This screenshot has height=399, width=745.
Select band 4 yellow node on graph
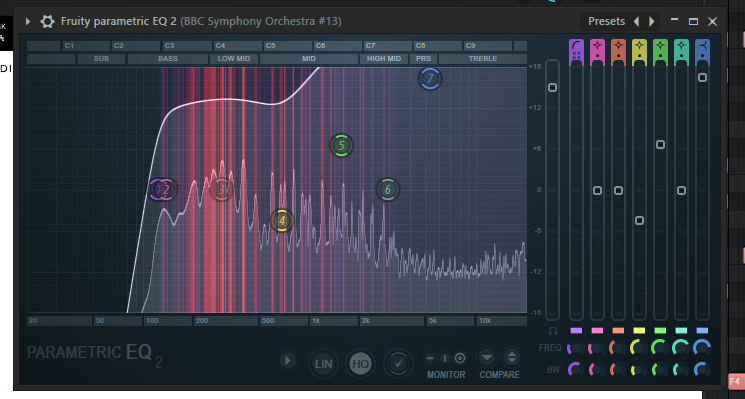(282, 220)
